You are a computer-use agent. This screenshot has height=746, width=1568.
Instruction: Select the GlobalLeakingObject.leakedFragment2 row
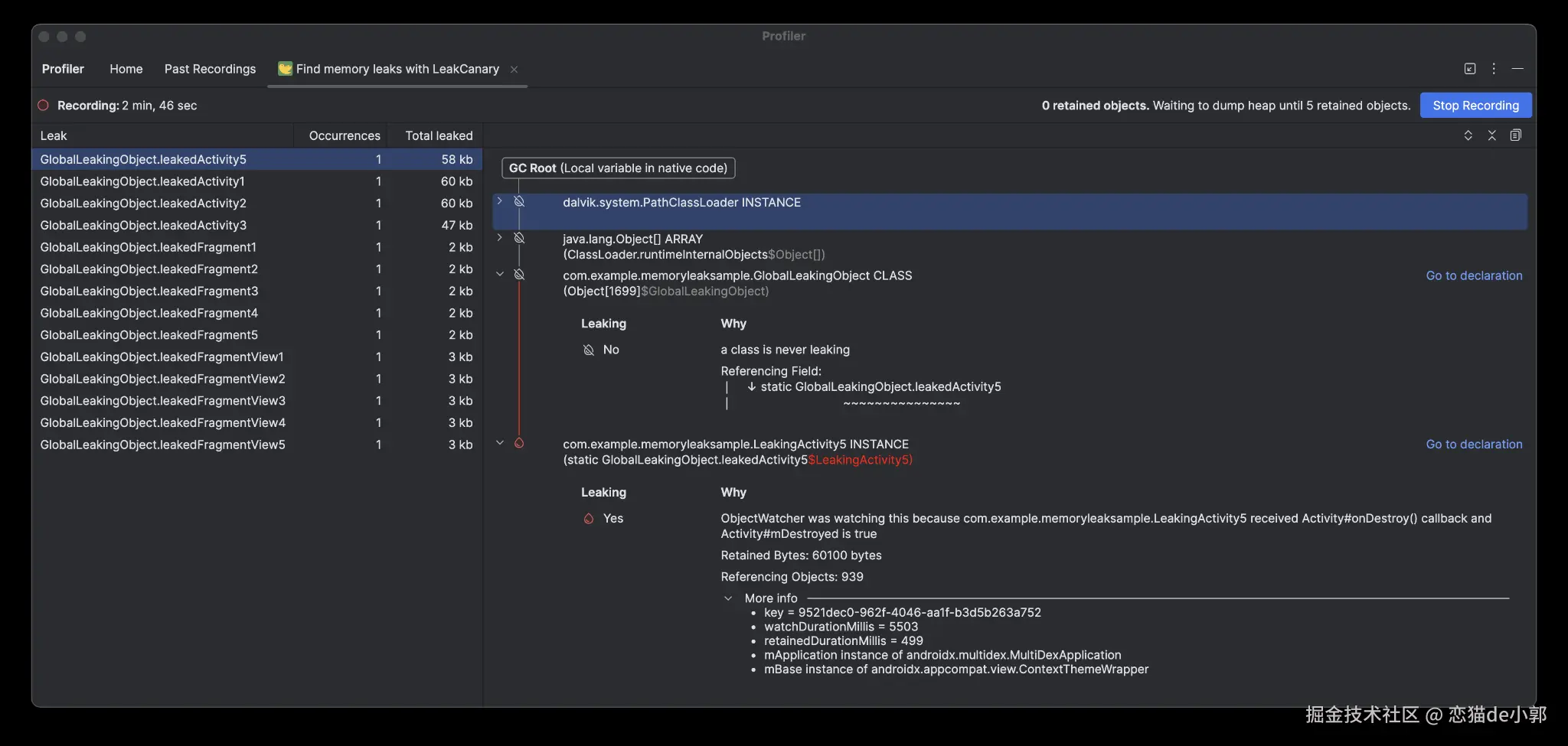tap(257, 269)
